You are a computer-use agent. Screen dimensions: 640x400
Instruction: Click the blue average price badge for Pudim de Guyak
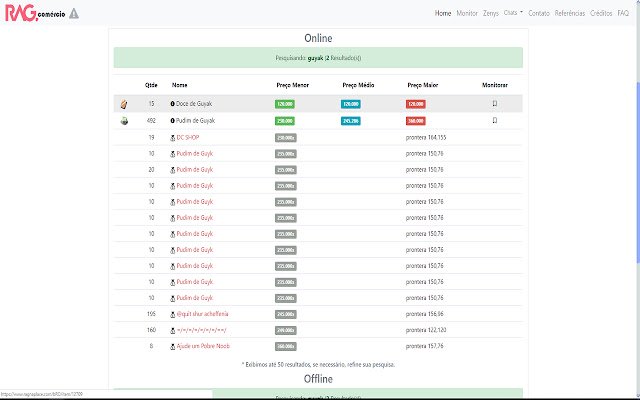click(x=351, y=121)
